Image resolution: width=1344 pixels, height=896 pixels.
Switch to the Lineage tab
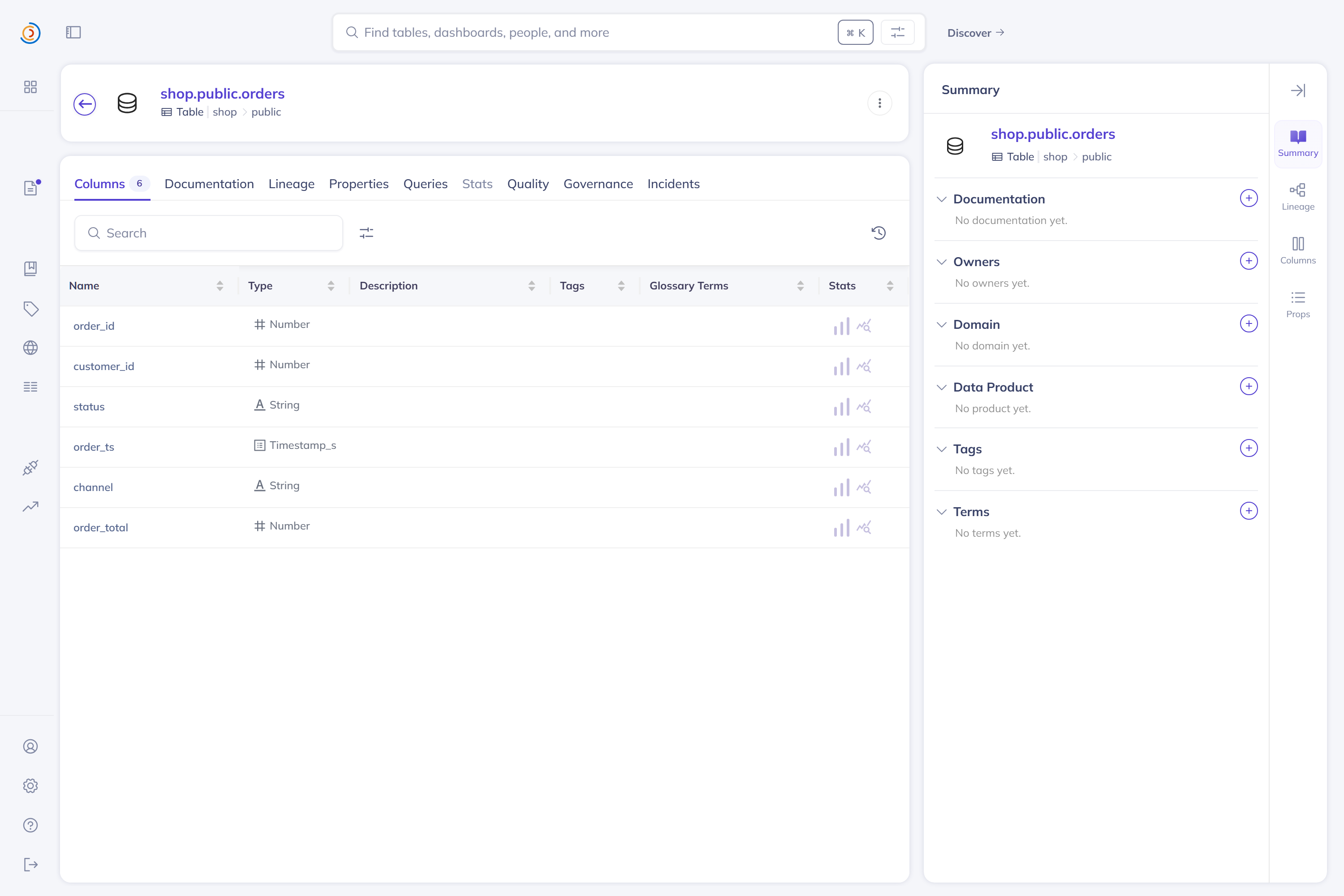coord(292,184)
